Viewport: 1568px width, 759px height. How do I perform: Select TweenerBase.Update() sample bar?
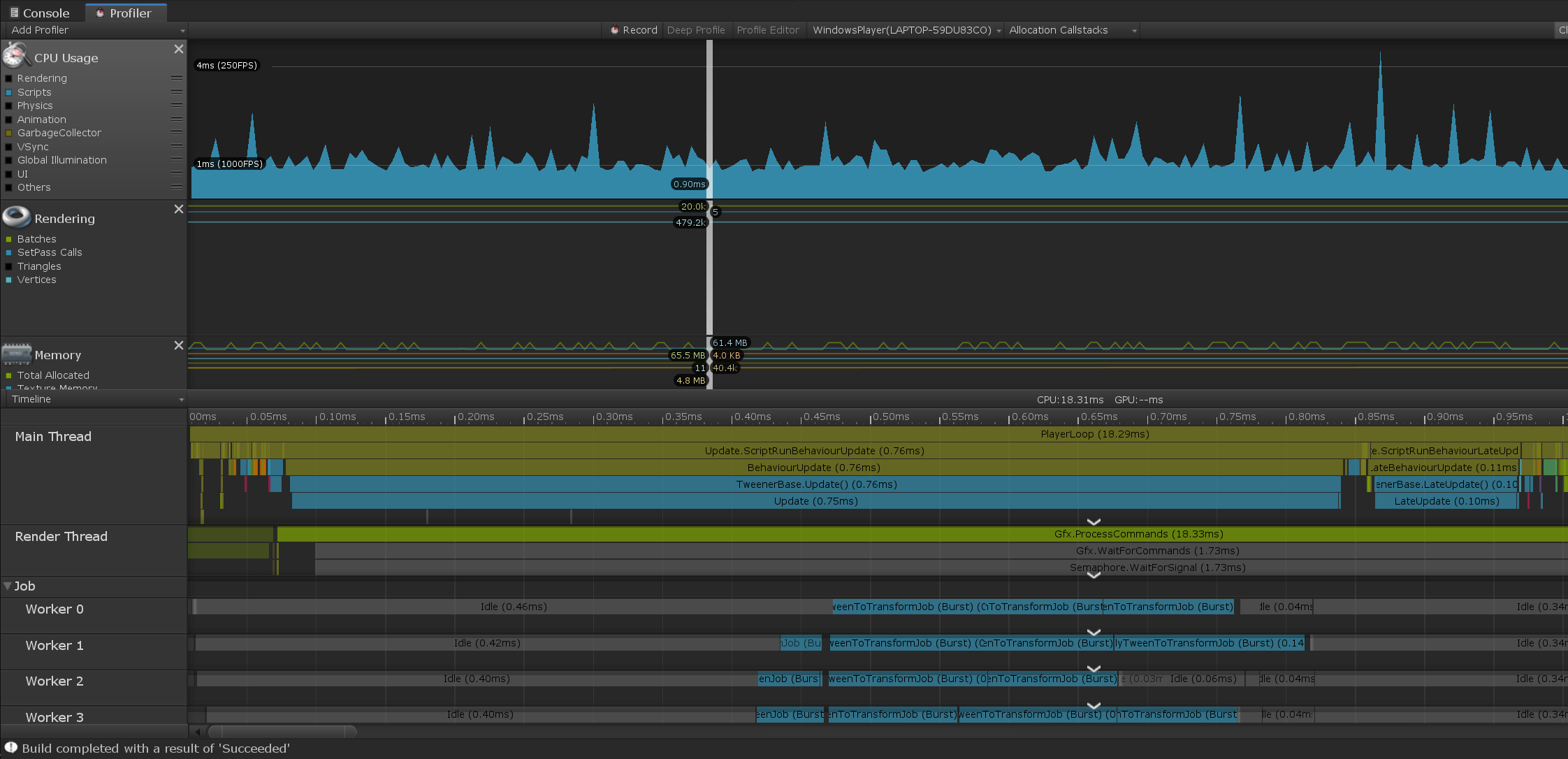(x=815, y=484)
